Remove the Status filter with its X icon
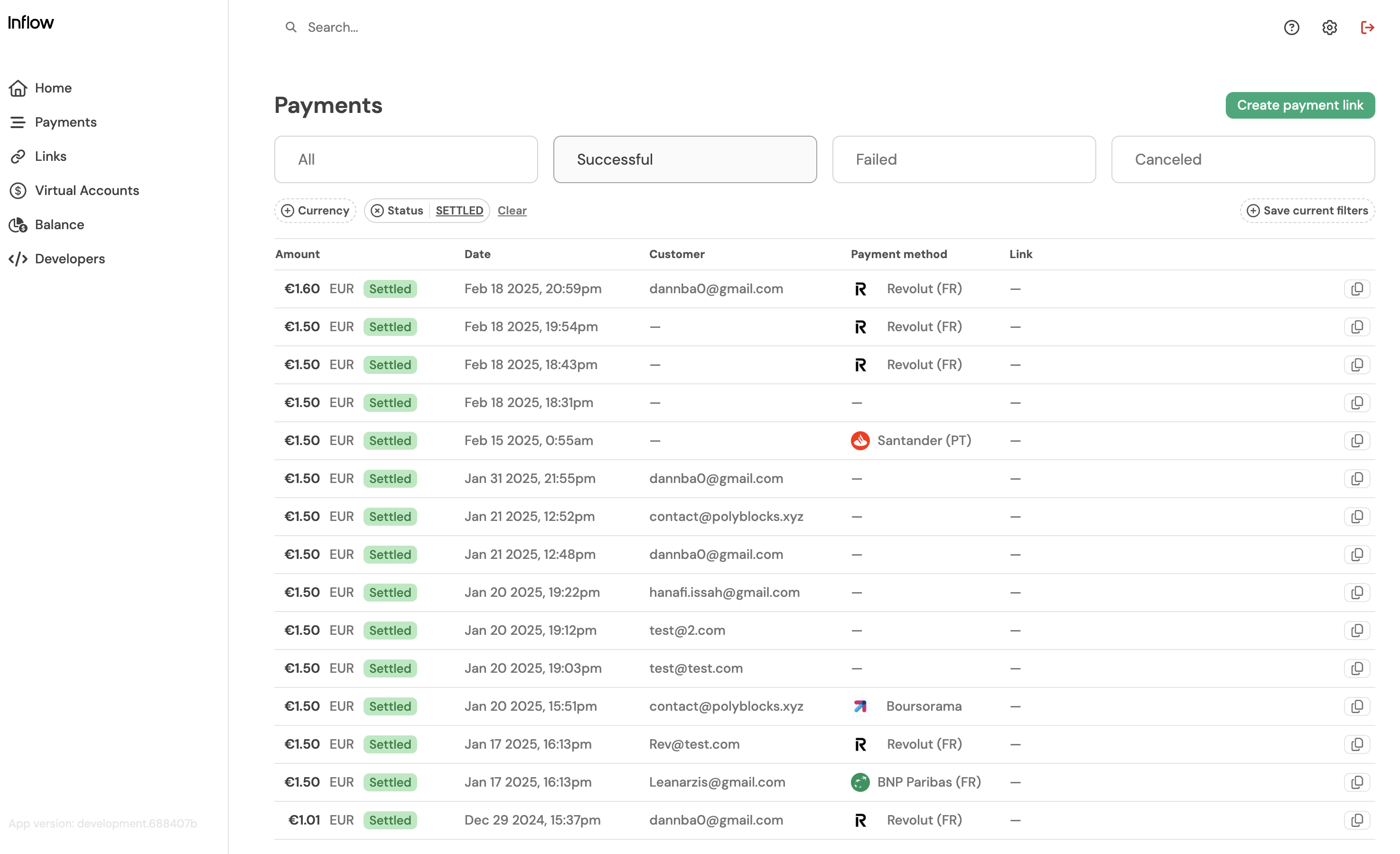 point(377,211)
